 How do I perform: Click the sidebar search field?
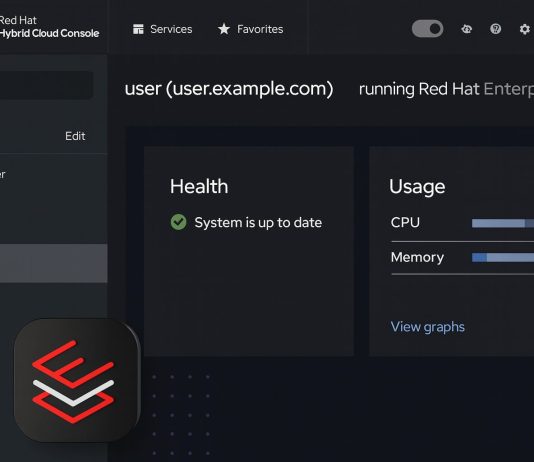coord(47,85)
